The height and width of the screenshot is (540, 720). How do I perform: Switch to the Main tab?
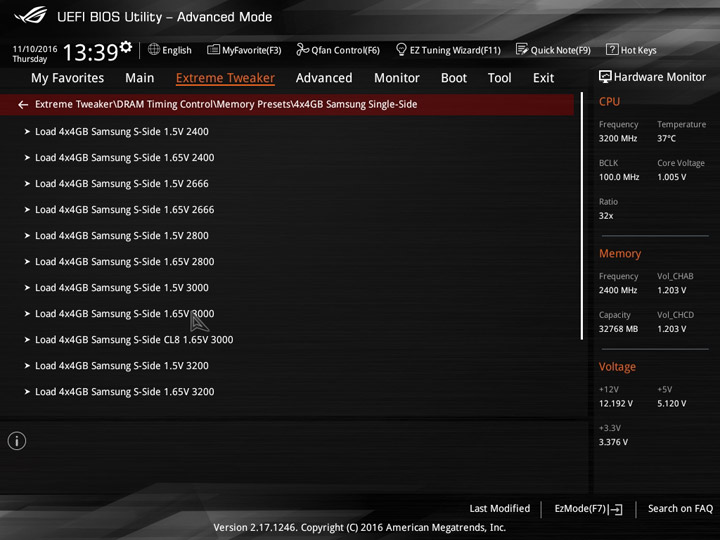tap(140, 78)
